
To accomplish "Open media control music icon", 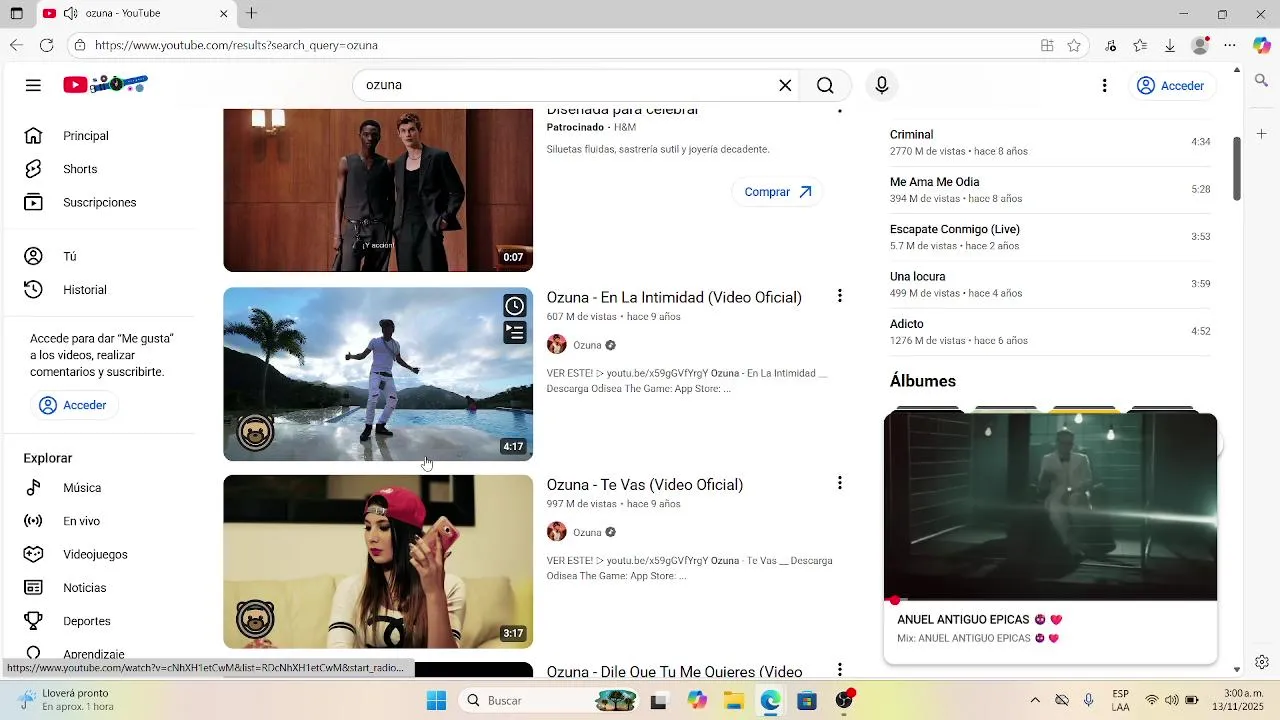I will (1111, 45).
